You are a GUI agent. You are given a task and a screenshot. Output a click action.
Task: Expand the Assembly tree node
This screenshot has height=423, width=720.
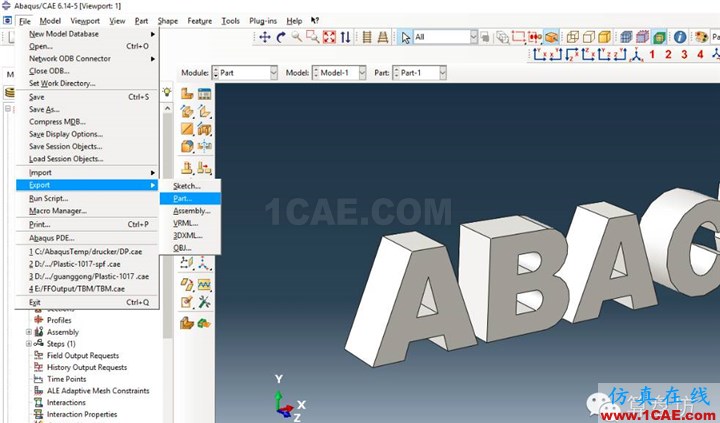tap(29, 332)
